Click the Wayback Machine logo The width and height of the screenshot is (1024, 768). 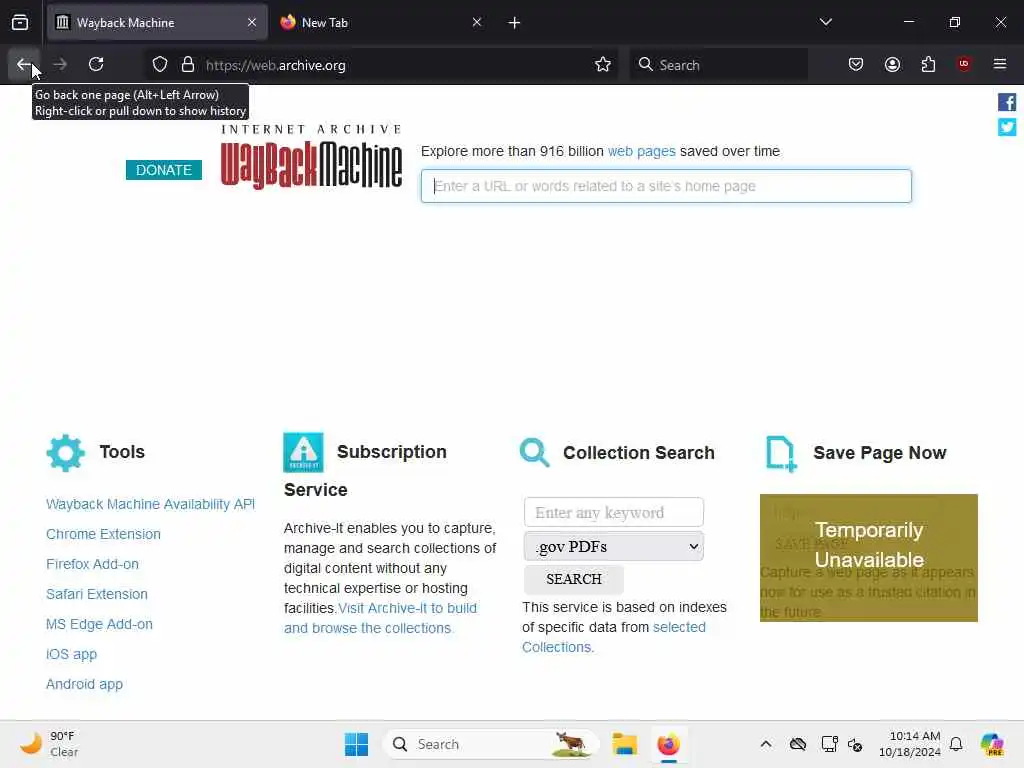tap(311, 157)
